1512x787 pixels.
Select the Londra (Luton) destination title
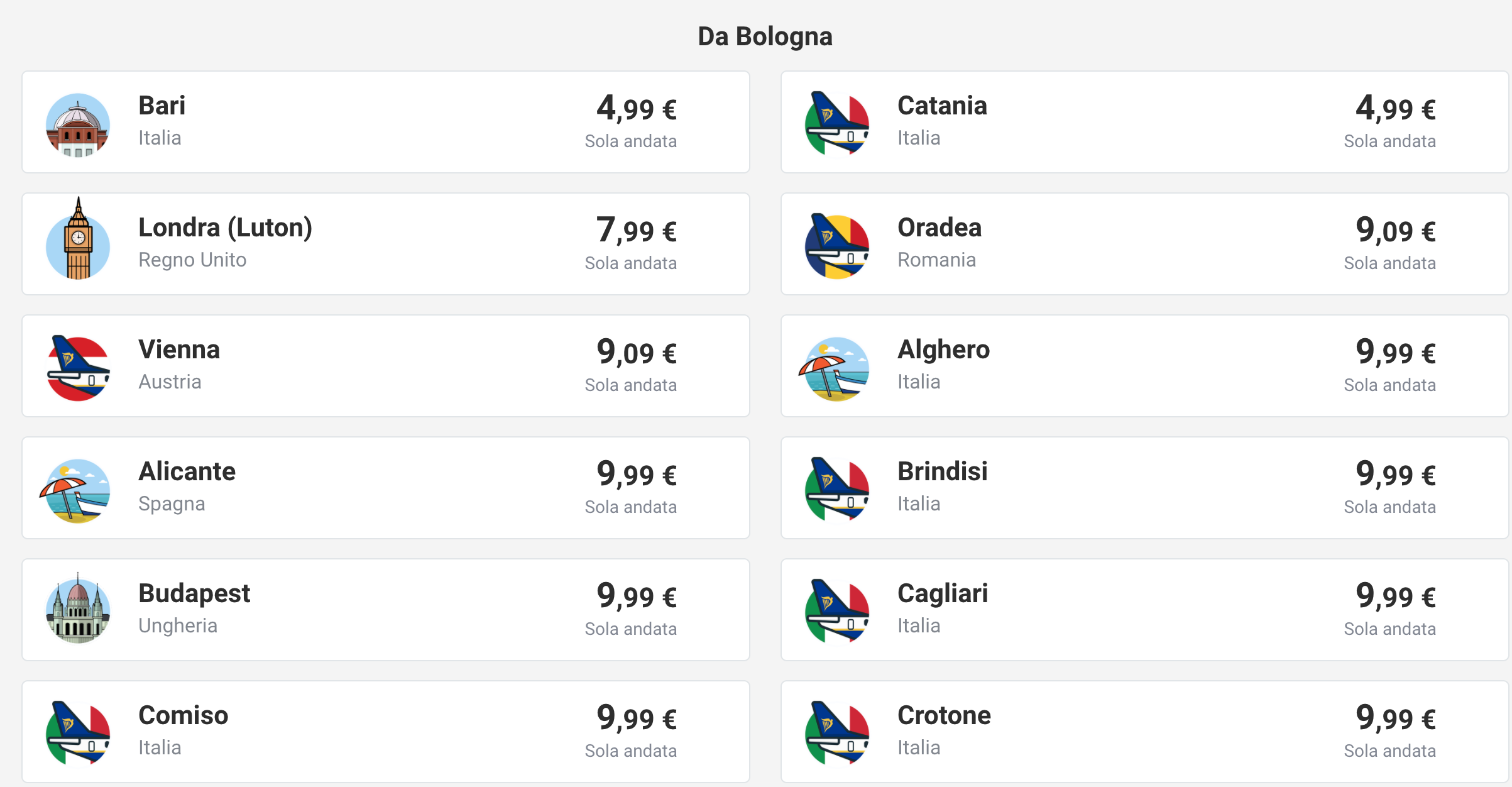pos(225,228)
